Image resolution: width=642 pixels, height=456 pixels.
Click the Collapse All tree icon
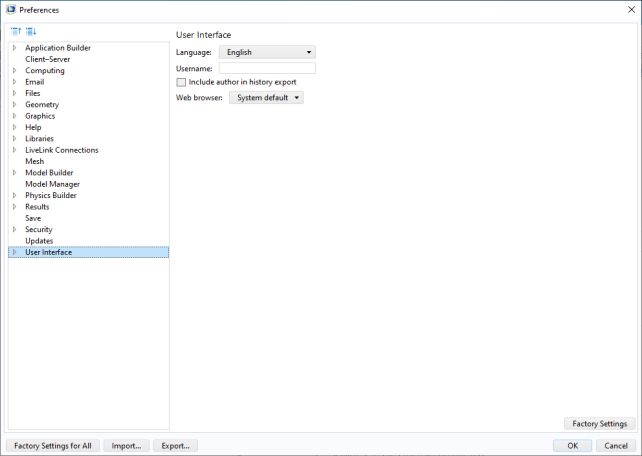(x=16, y=31)
